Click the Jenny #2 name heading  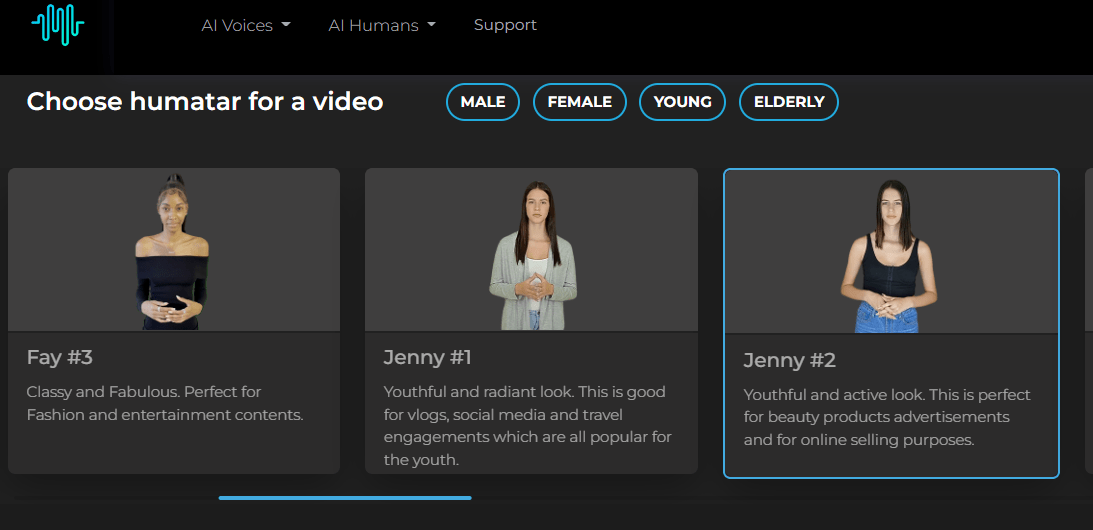[x=789, y=360]
